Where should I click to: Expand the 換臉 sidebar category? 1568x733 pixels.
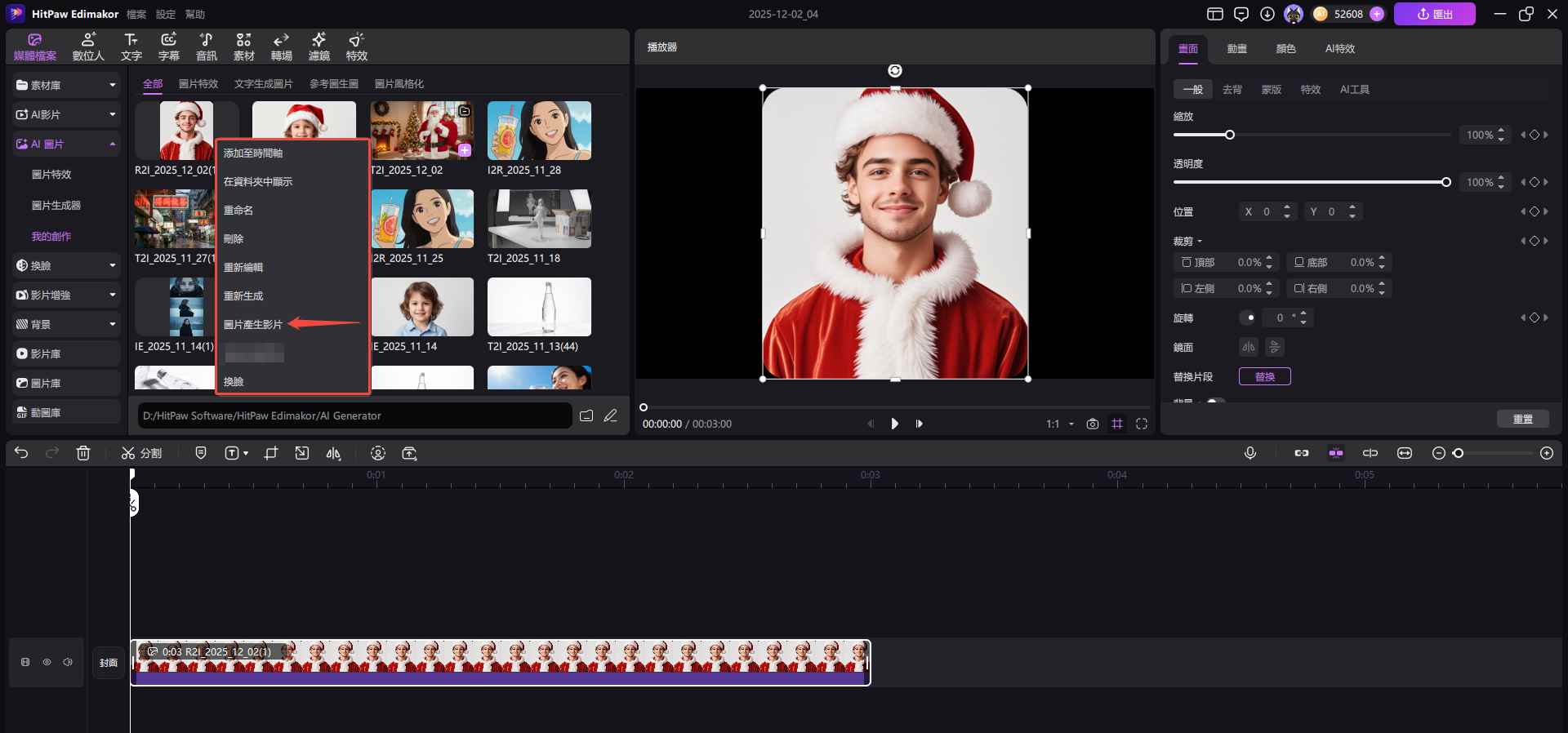[x=67, y=265]
